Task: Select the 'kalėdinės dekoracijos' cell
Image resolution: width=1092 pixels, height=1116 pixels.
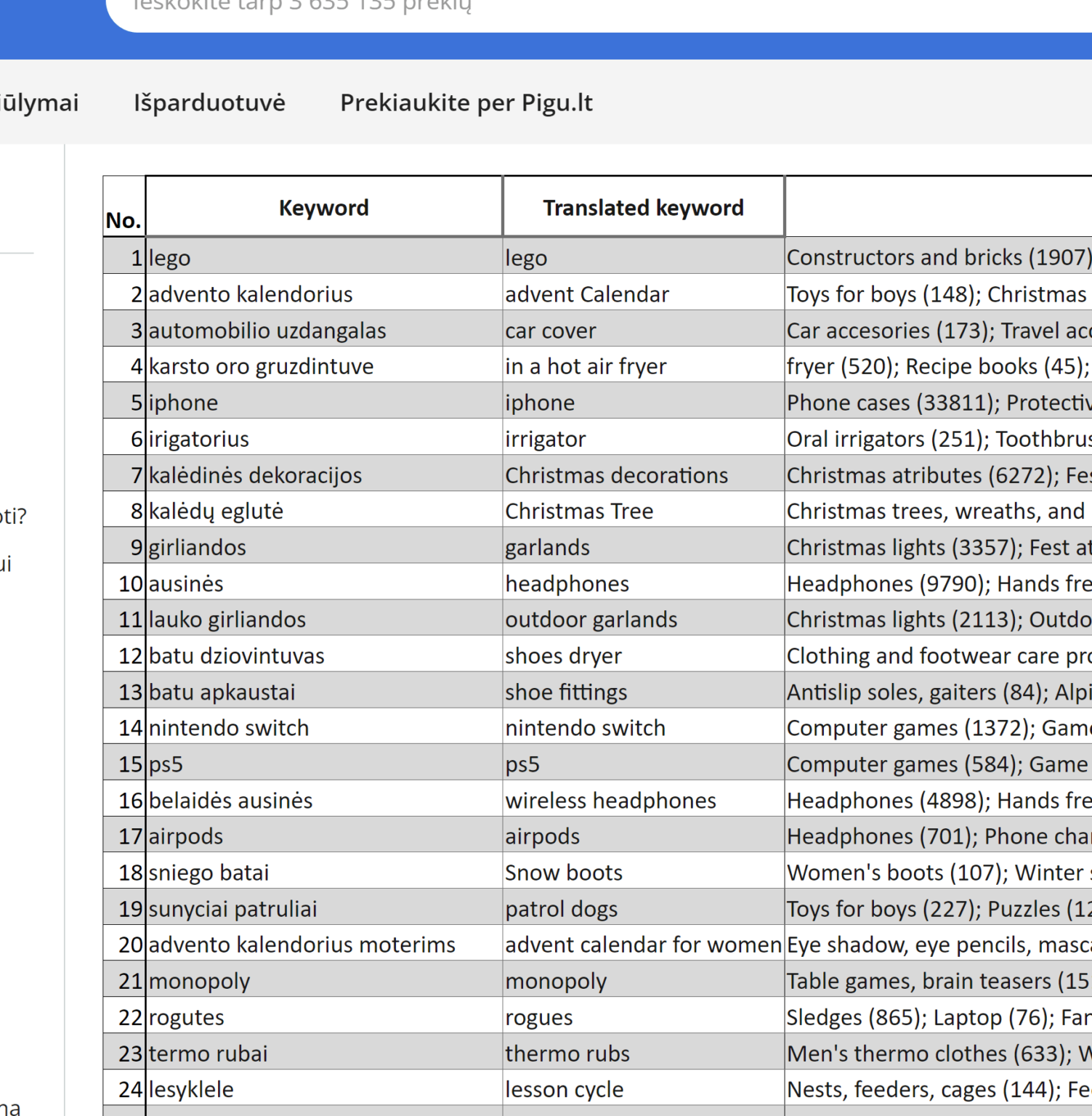Action: [324, 473]
